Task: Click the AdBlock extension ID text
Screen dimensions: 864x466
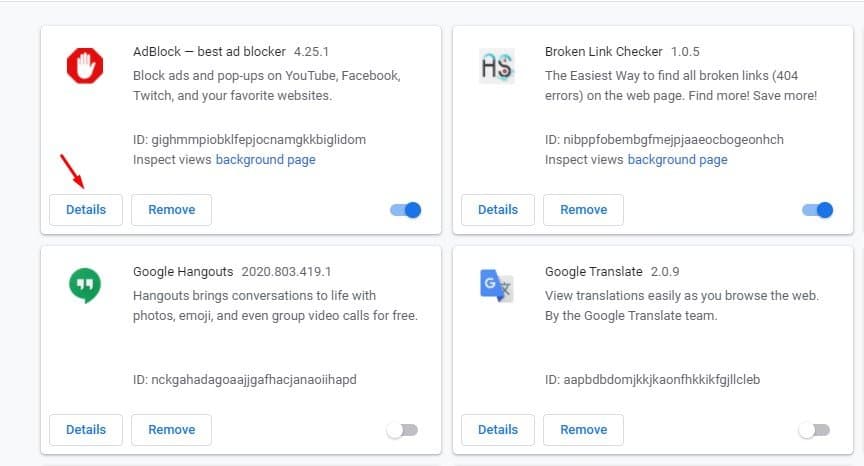Action: tap(249, 140)
